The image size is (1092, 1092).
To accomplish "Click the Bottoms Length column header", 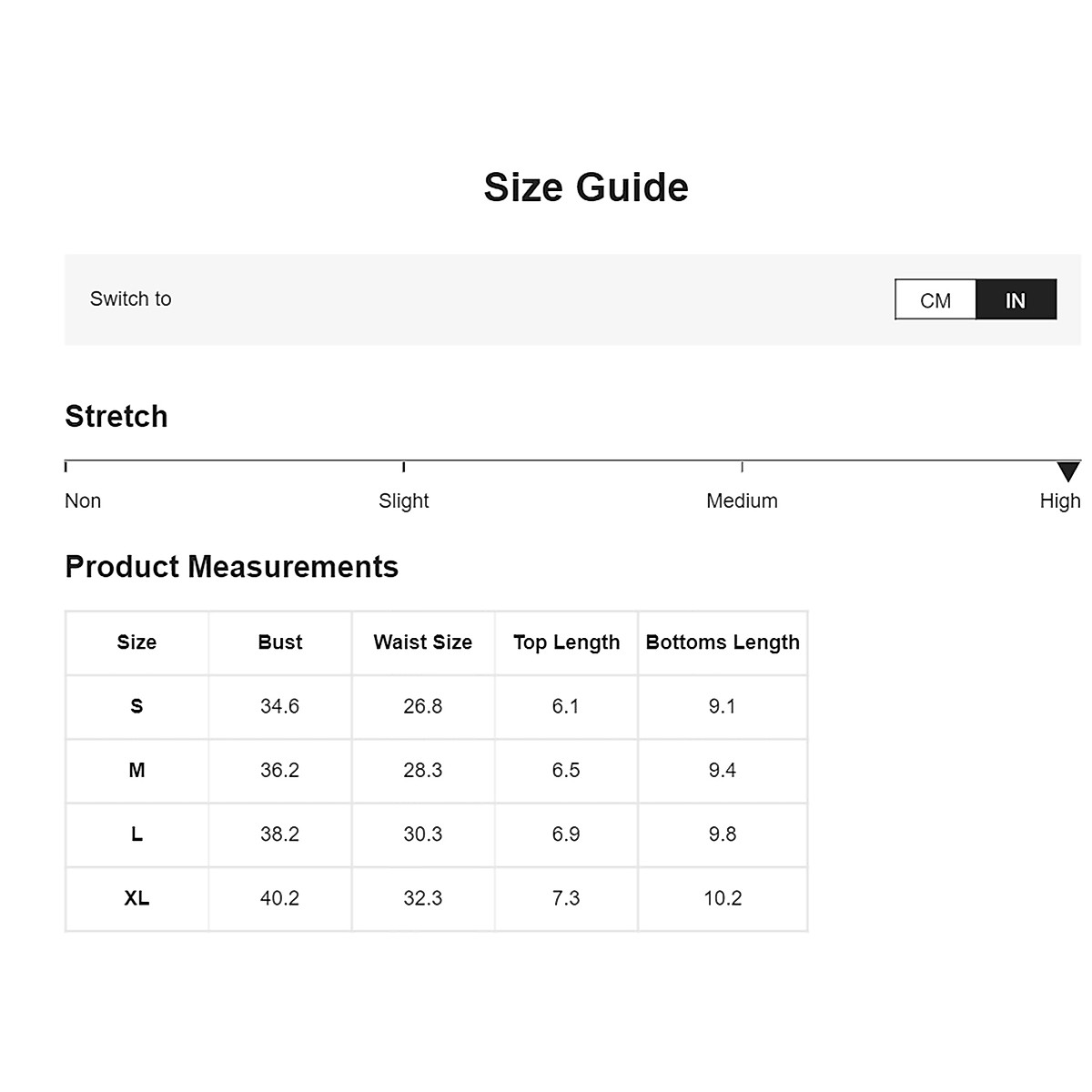I will coord(723,642).
